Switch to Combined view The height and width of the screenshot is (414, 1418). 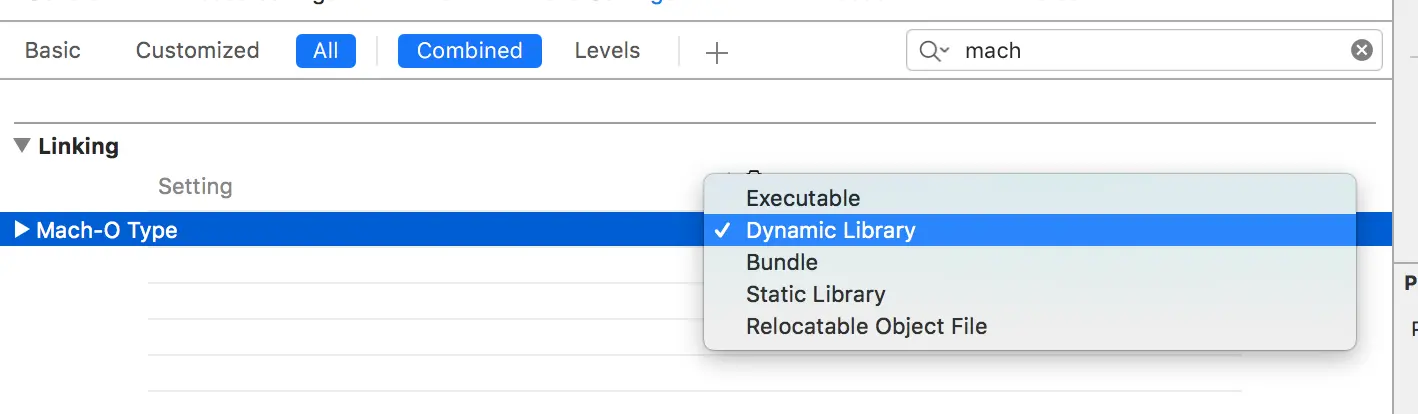[469, 51]
